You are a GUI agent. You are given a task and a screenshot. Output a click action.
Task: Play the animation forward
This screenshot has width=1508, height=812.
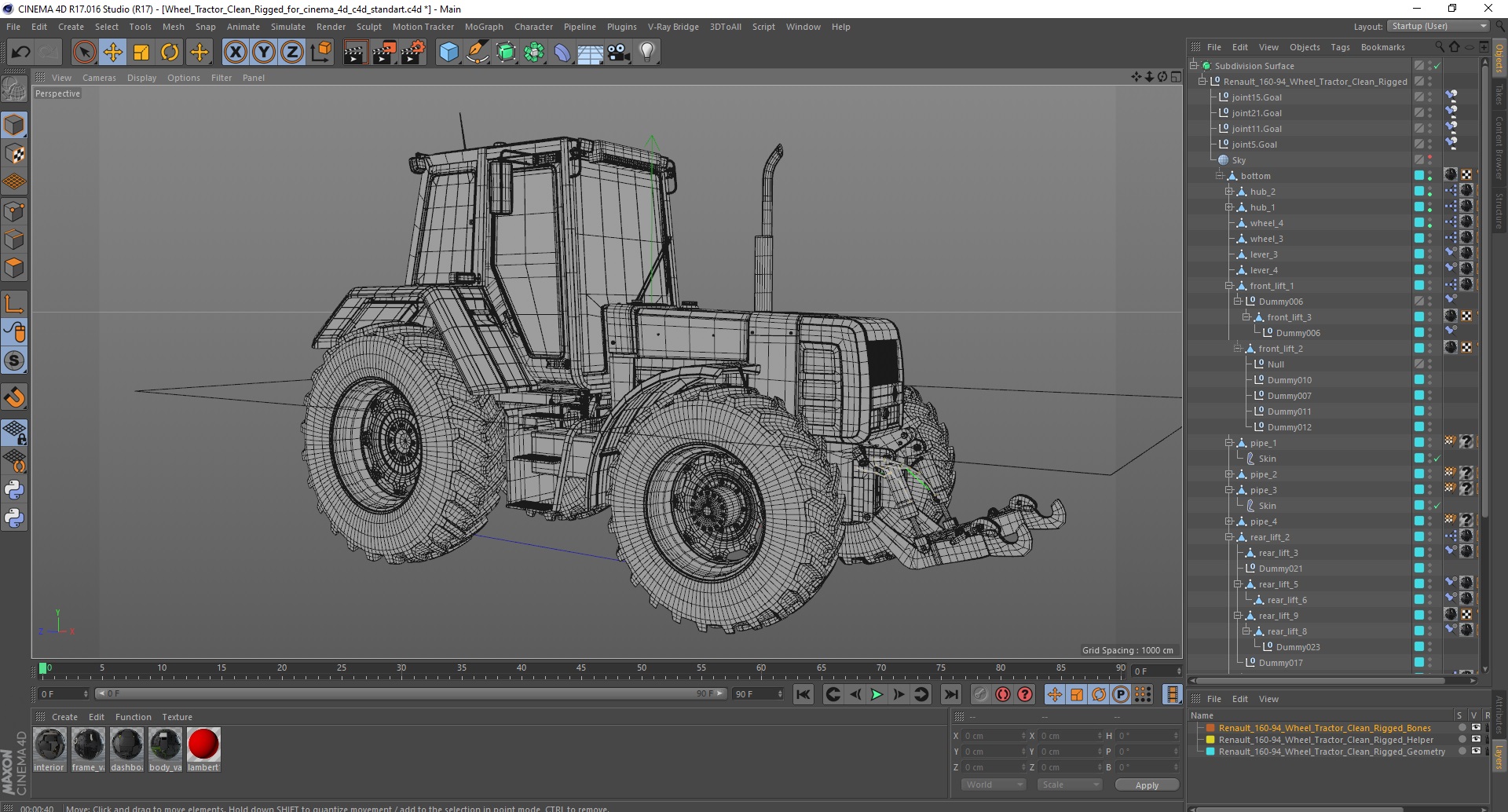point(877,694)
